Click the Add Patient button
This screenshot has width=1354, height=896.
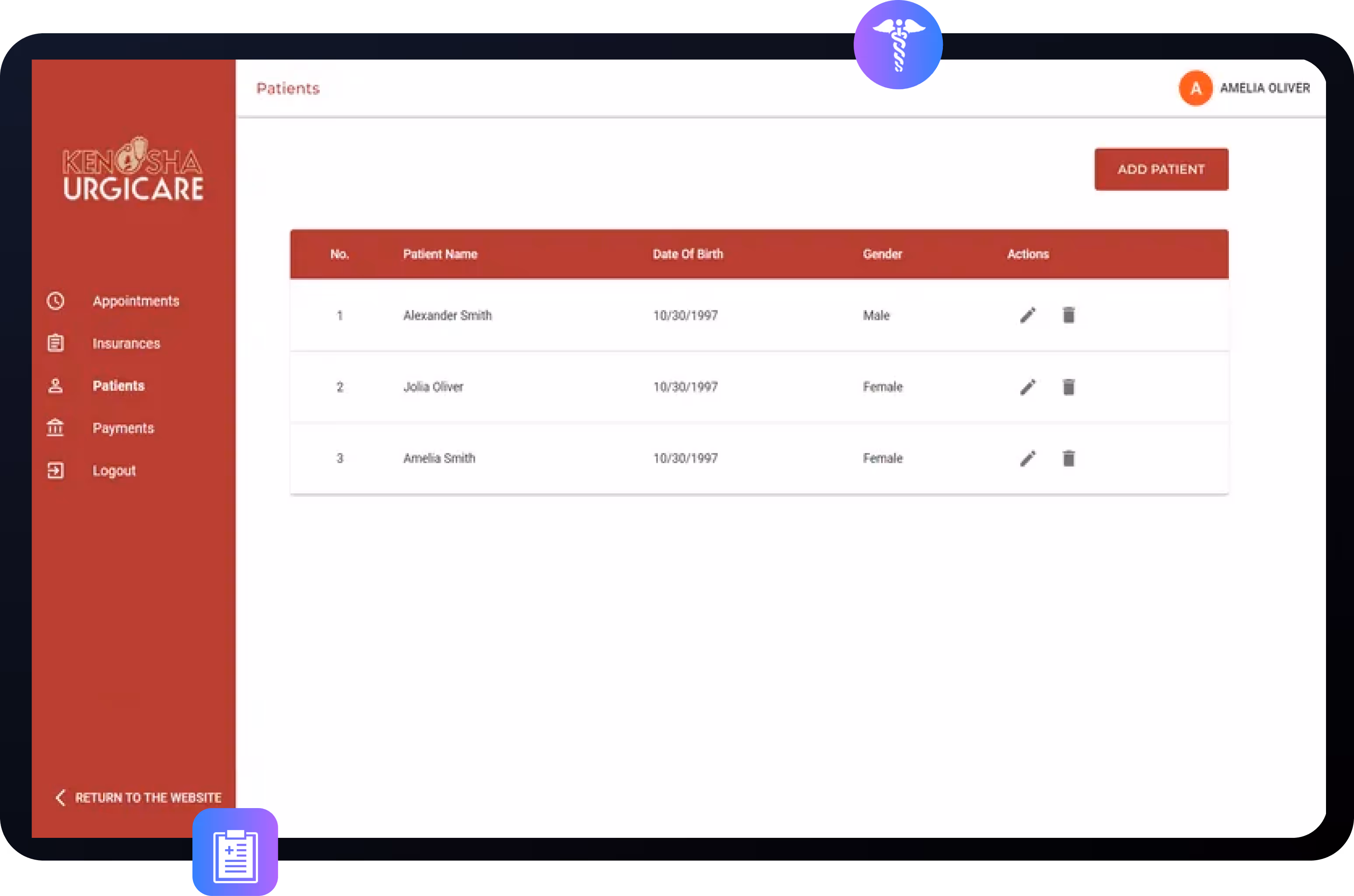[x=1161, y=169]
